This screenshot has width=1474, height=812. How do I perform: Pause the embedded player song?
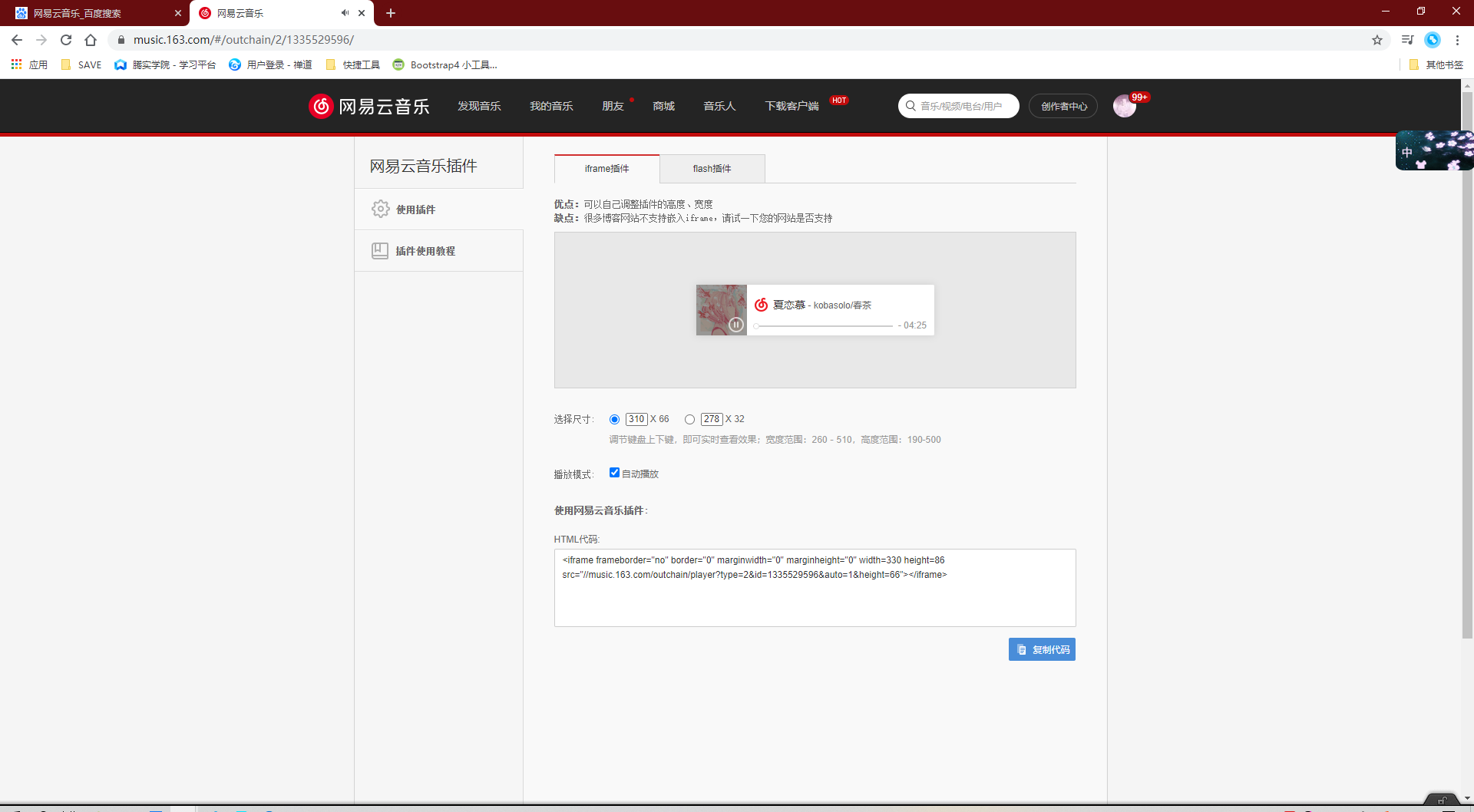(735, 325)
